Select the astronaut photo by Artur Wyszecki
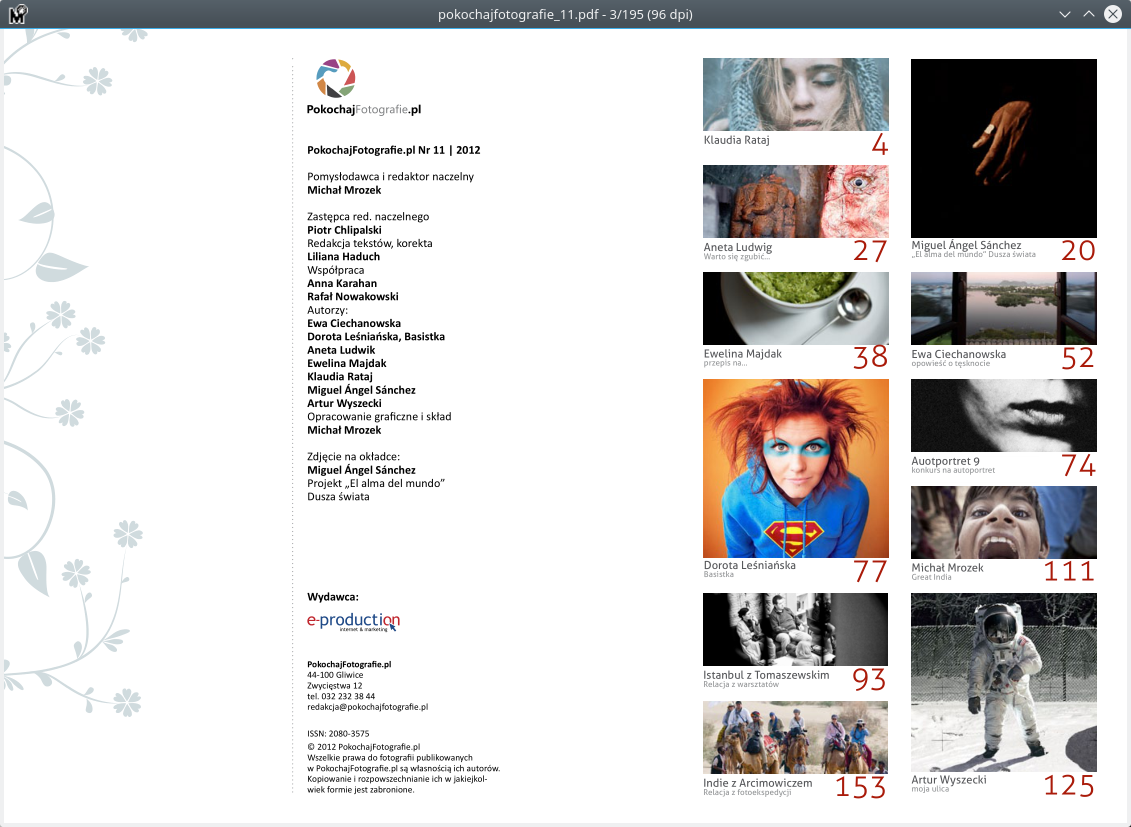 coord(1003,682)
